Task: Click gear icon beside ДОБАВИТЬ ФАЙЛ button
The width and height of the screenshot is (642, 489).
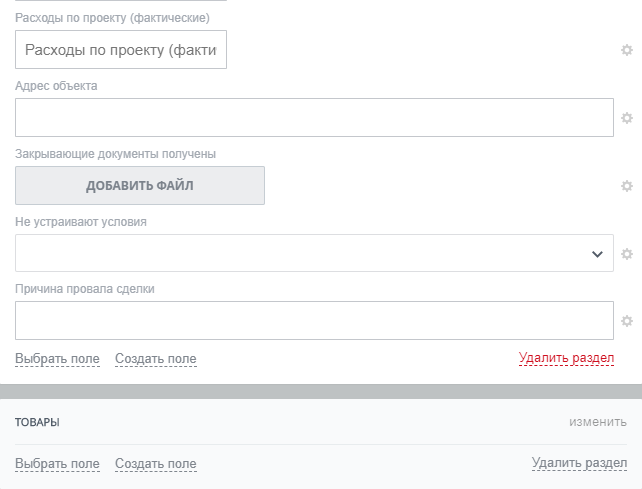Action: click(x=627, y=186)
